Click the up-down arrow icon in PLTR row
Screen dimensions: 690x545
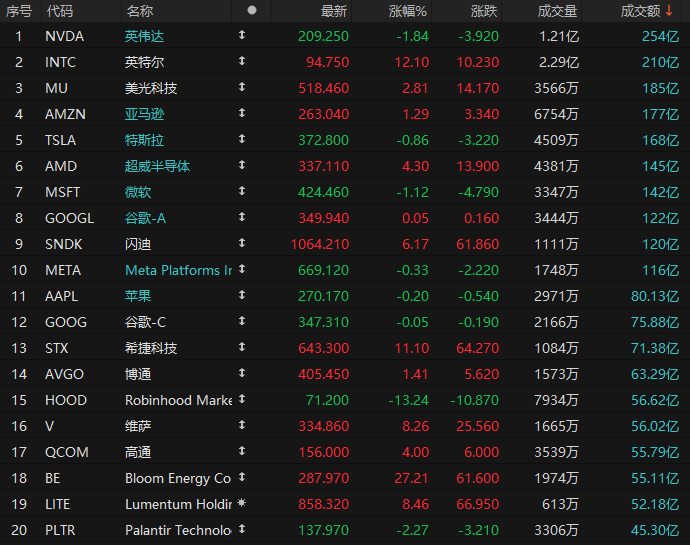(242, 528)
